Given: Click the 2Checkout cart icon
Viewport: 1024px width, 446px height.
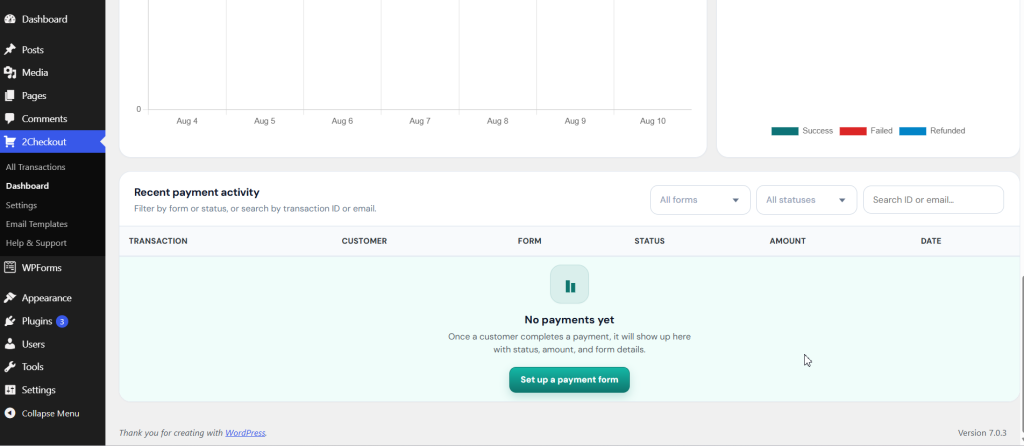Looking at the screenshot, I should [x=10, y=142].
